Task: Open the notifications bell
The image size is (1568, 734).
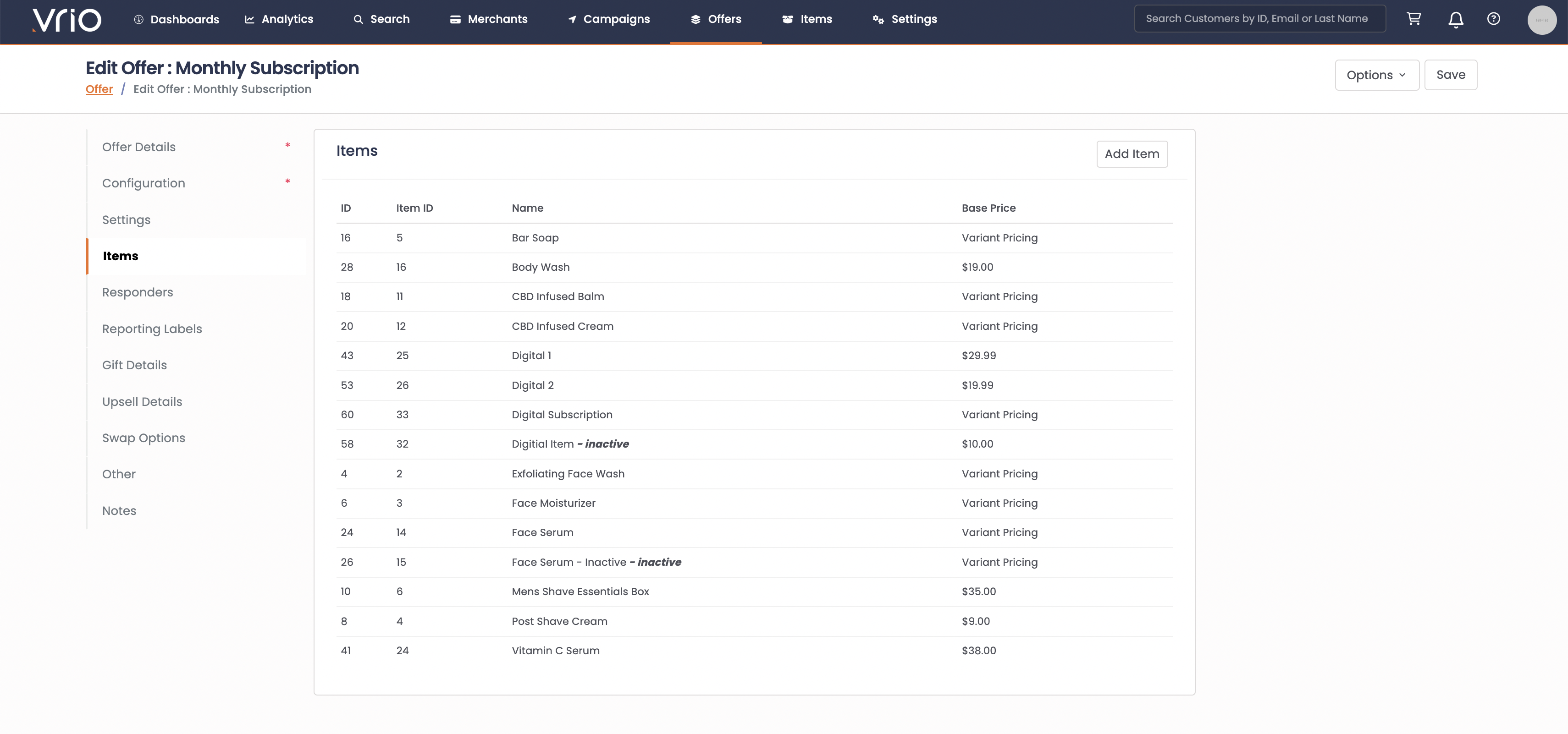Action: [1455, 19]
